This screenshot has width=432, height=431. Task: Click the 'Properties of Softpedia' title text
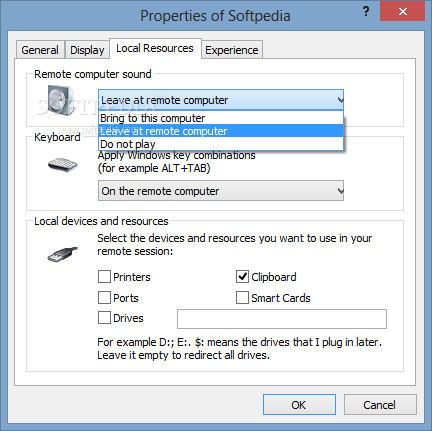(215, 16)
